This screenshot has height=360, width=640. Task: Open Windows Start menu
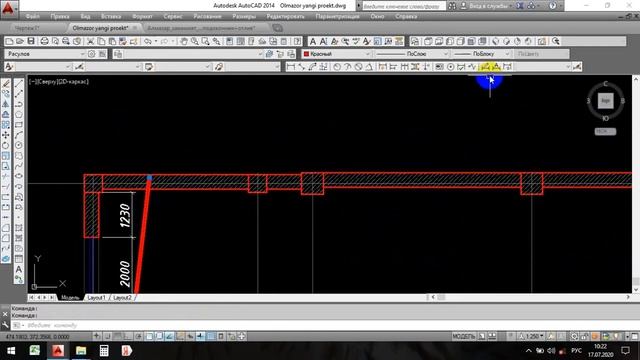[x=11, y=351]
